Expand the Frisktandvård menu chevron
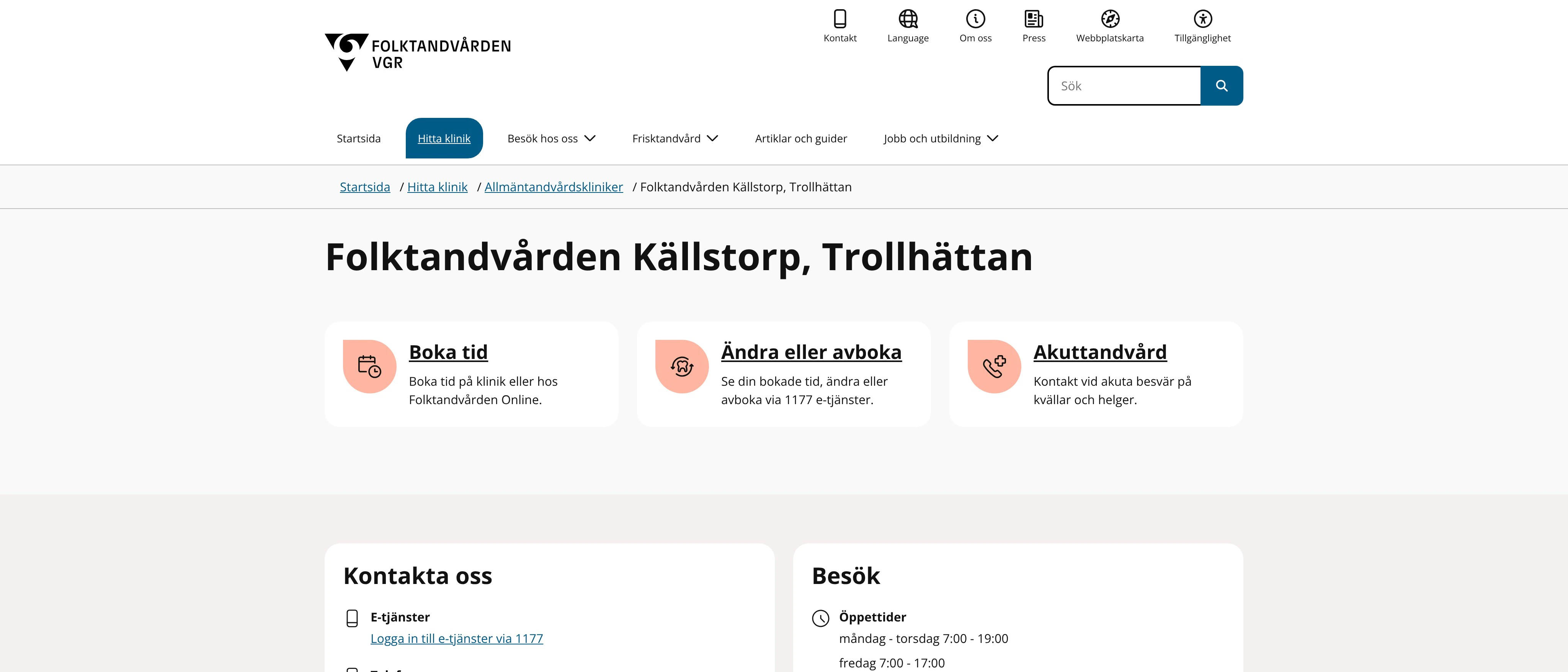Viewport: 1568px width, 672px height. pos(712,138)
